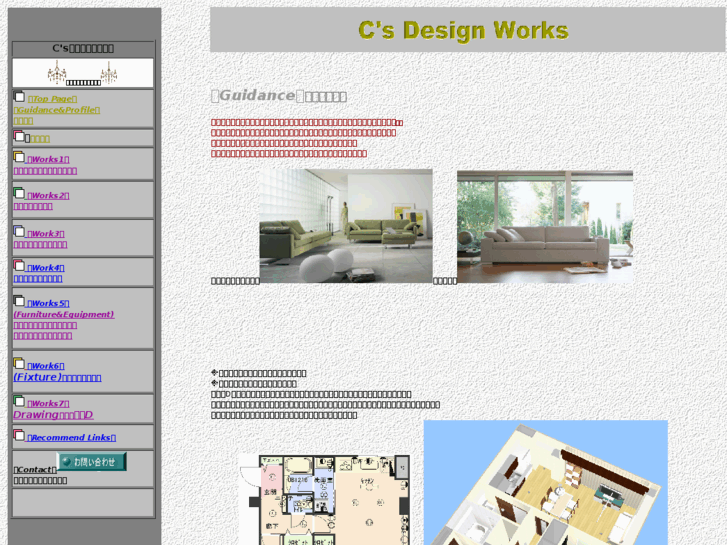Click the 2D floor plan image
This screenshot has width=727, height=545.
tap(324, 500)
